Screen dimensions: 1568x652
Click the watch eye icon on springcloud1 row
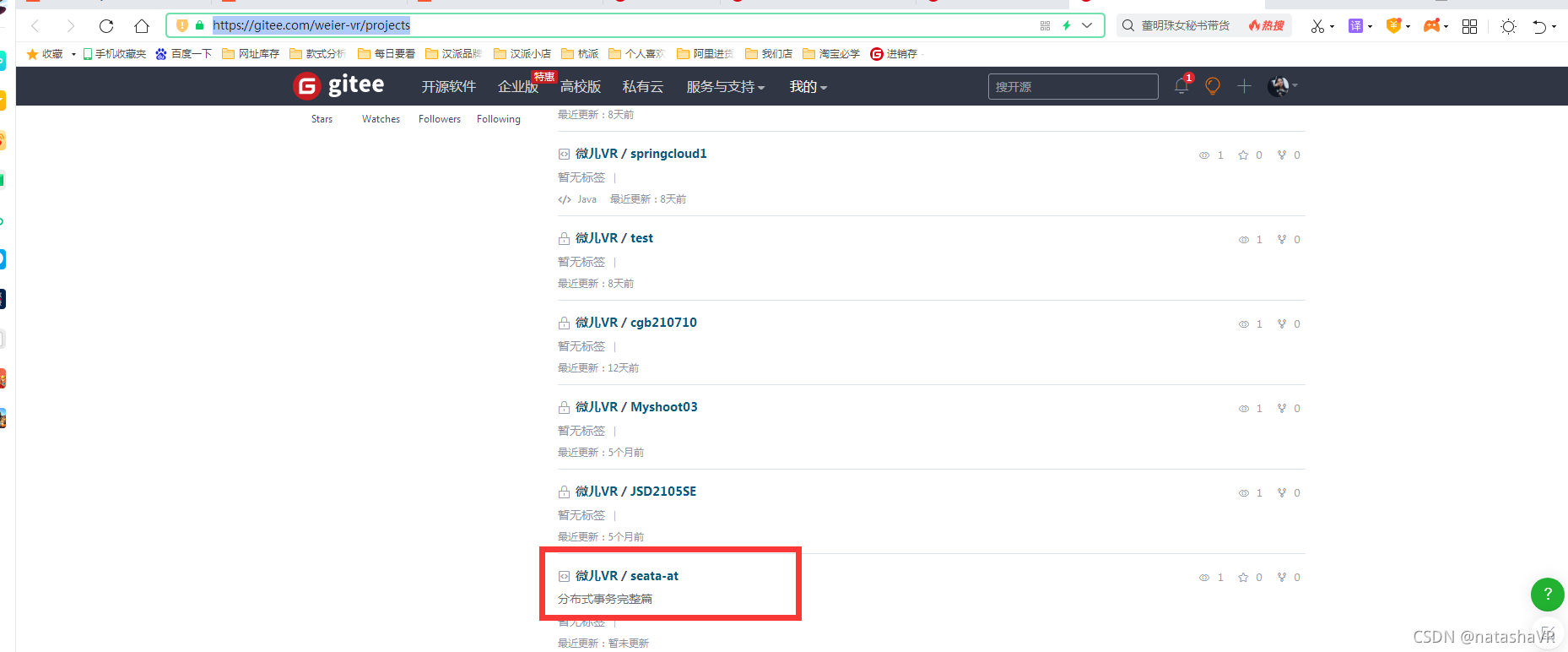tap(1204, 155)
